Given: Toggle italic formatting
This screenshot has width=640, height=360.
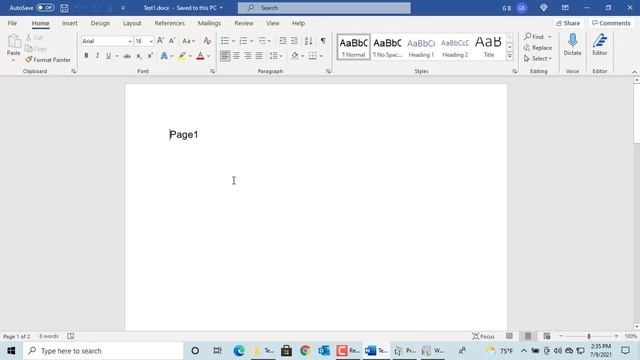Looking at the screenshot, I should point(97,56).
